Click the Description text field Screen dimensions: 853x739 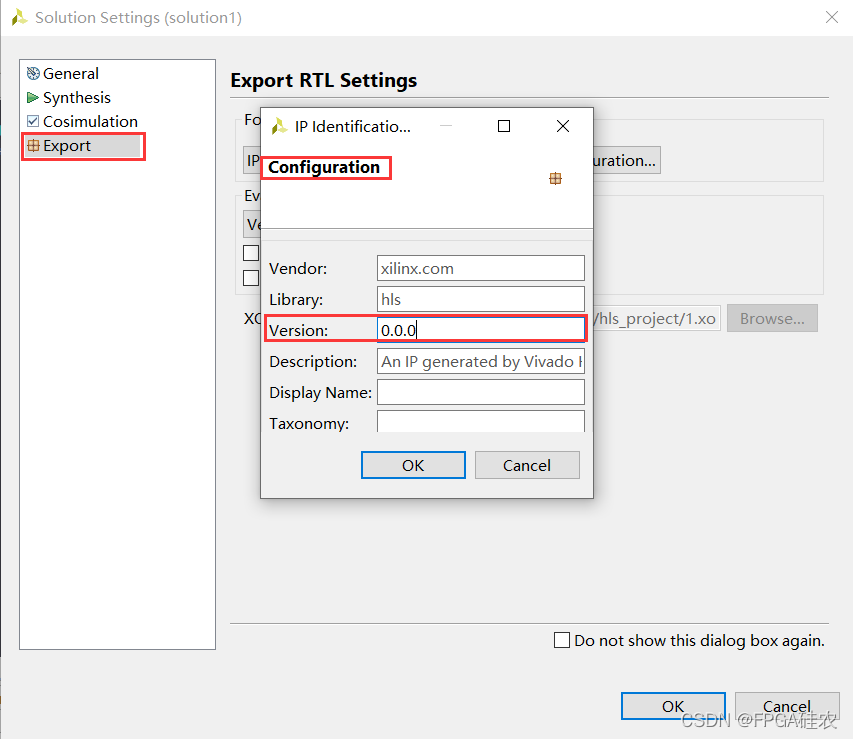click(481, 361)
